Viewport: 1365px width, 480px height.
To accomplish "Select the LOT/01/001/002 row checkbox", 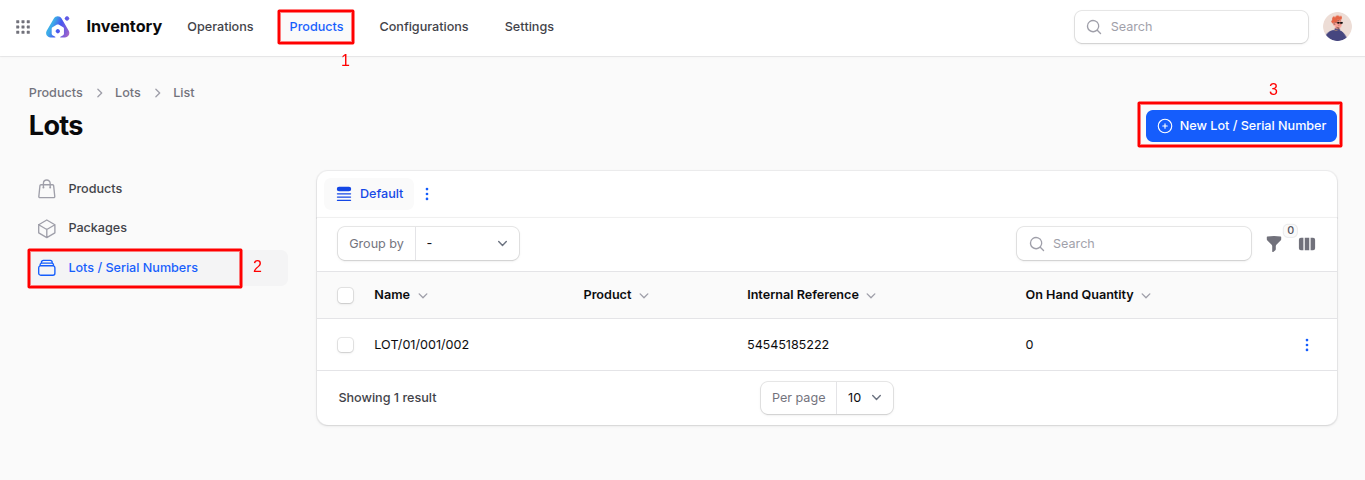I will (346, 345).
